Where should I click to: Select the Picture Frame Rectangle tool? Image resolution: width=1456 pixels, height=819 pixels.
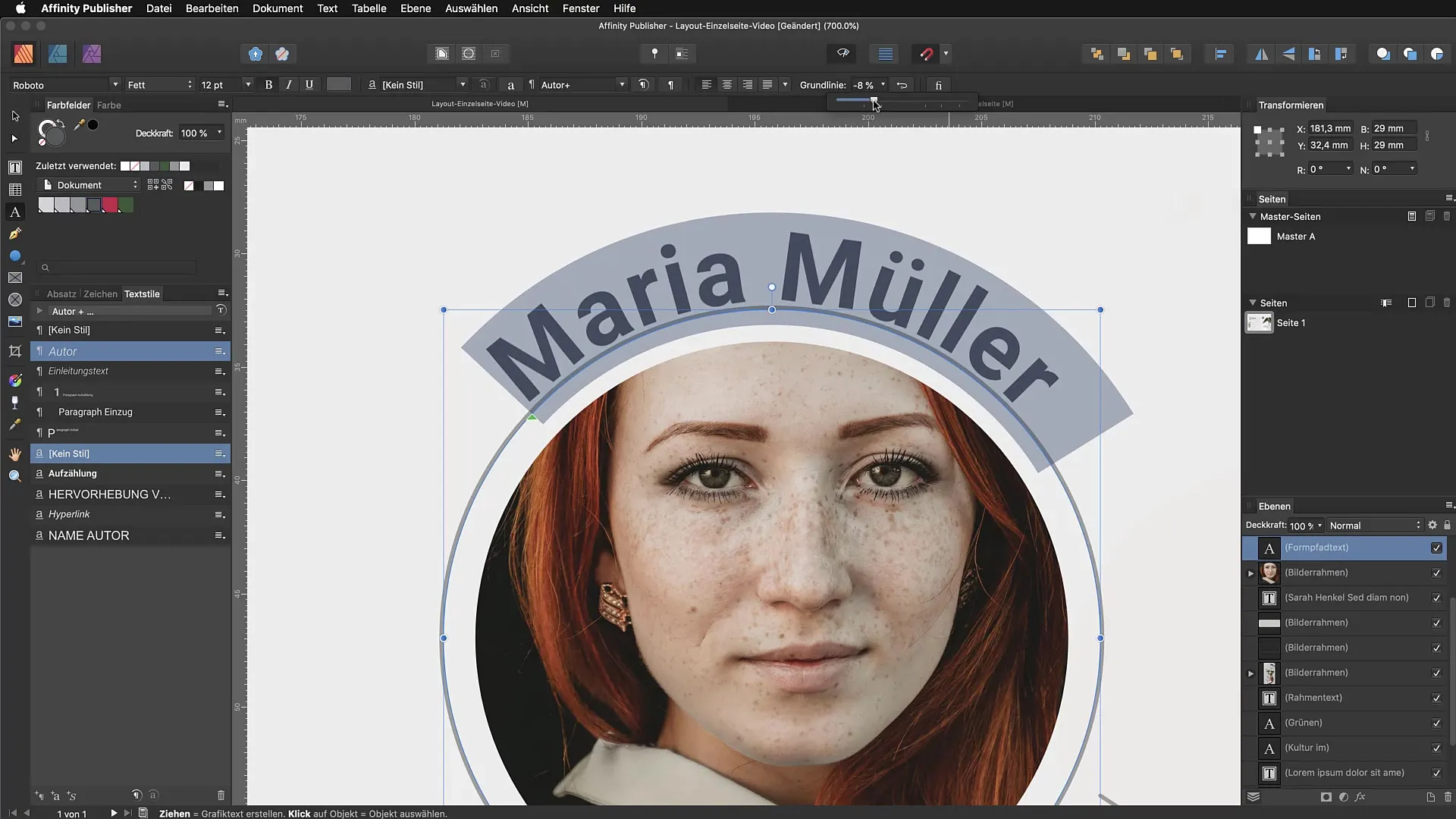click(x=15, y=278)
